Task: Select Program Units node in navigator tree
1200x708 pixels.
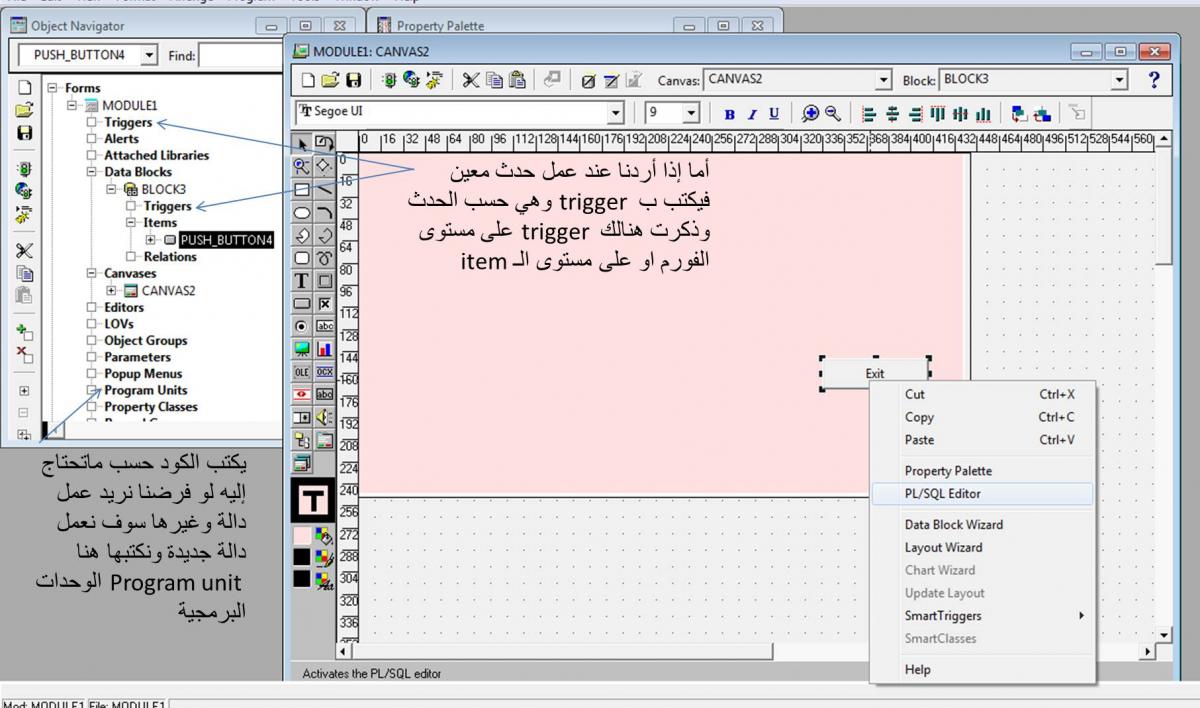Action: [145, 390]
